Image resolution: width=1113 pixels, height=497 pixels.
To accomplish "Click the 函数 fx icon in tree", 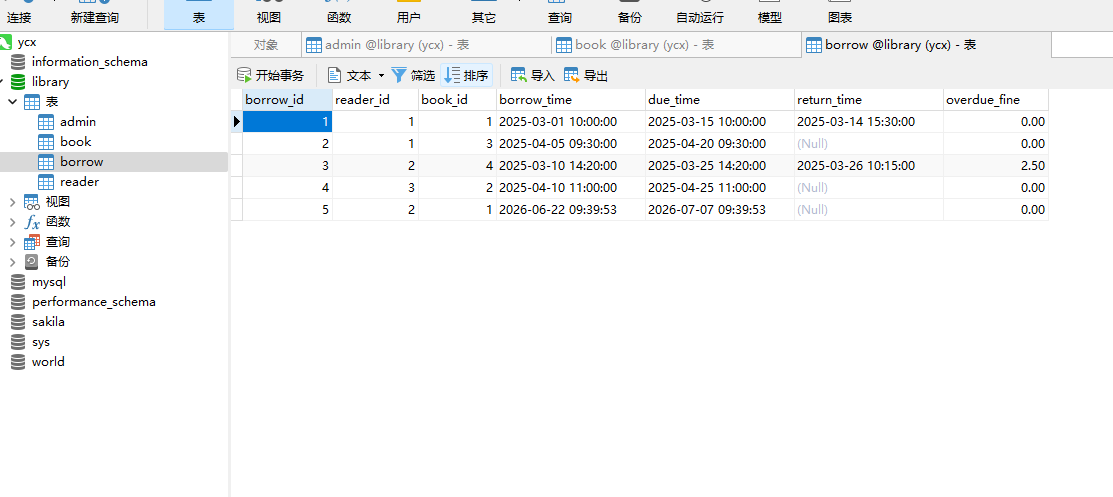I will 32,222.
